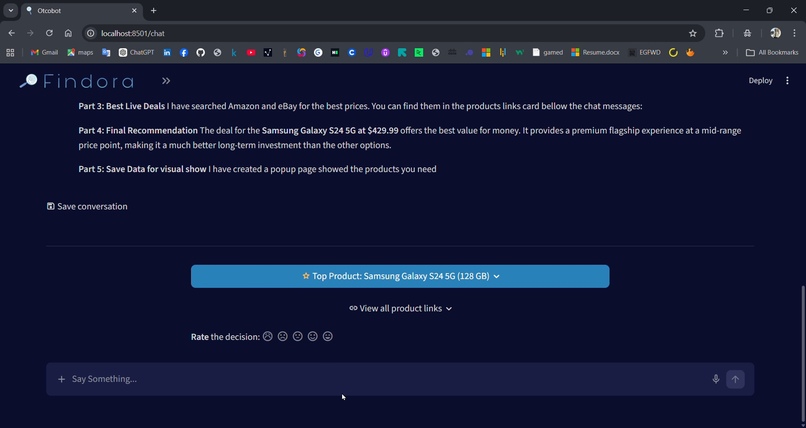Click the address bar showing localhost:8501/chat

click(x=386, y=33)
